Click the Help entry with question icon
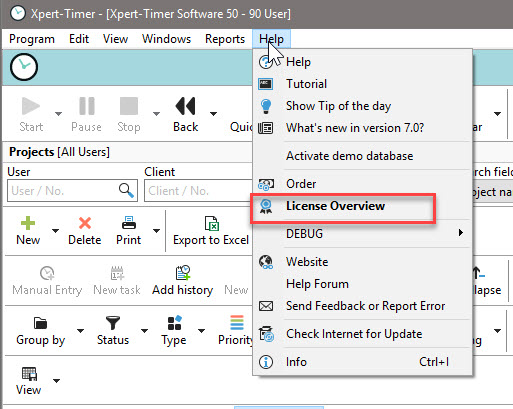 click(x=362, y=62)
